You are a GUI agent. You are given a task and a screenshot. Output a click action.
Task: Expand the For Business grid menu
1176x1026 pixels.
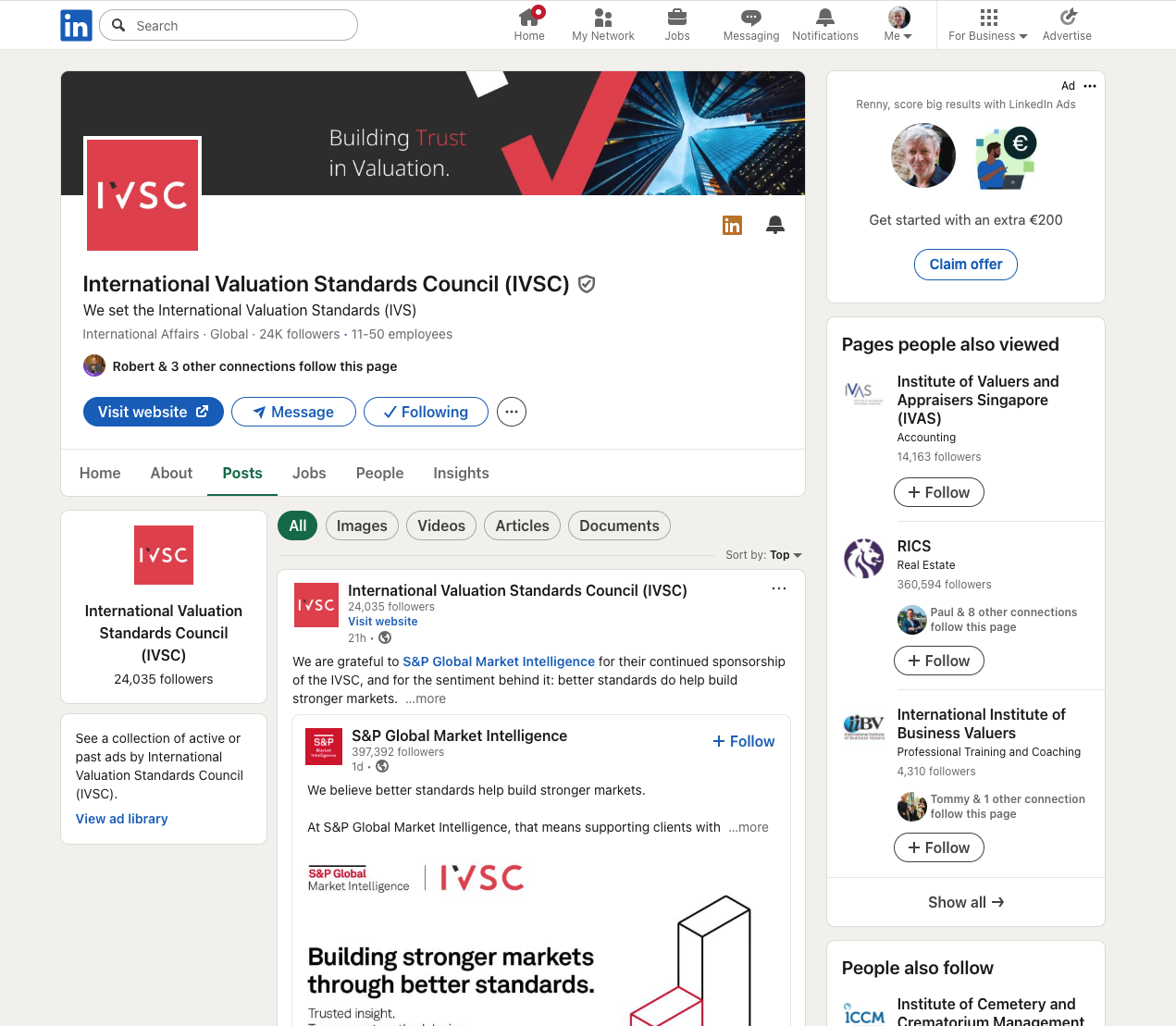pyautogui.click(x=988, y=25)
